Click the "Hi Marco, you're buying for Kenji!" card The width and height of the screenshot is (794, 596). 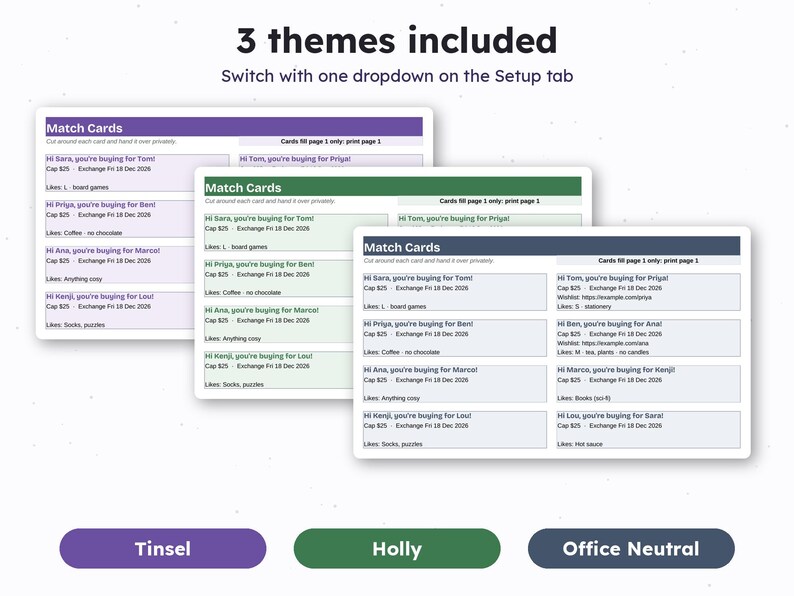coord(649,384)
